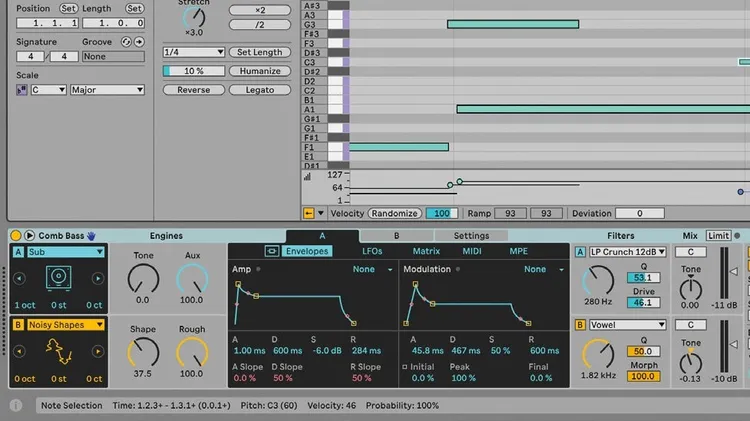Open the Sub engine type dropdown
This screenshot has width=750, height=421.
pyautogui.click(x=66, y=252)
